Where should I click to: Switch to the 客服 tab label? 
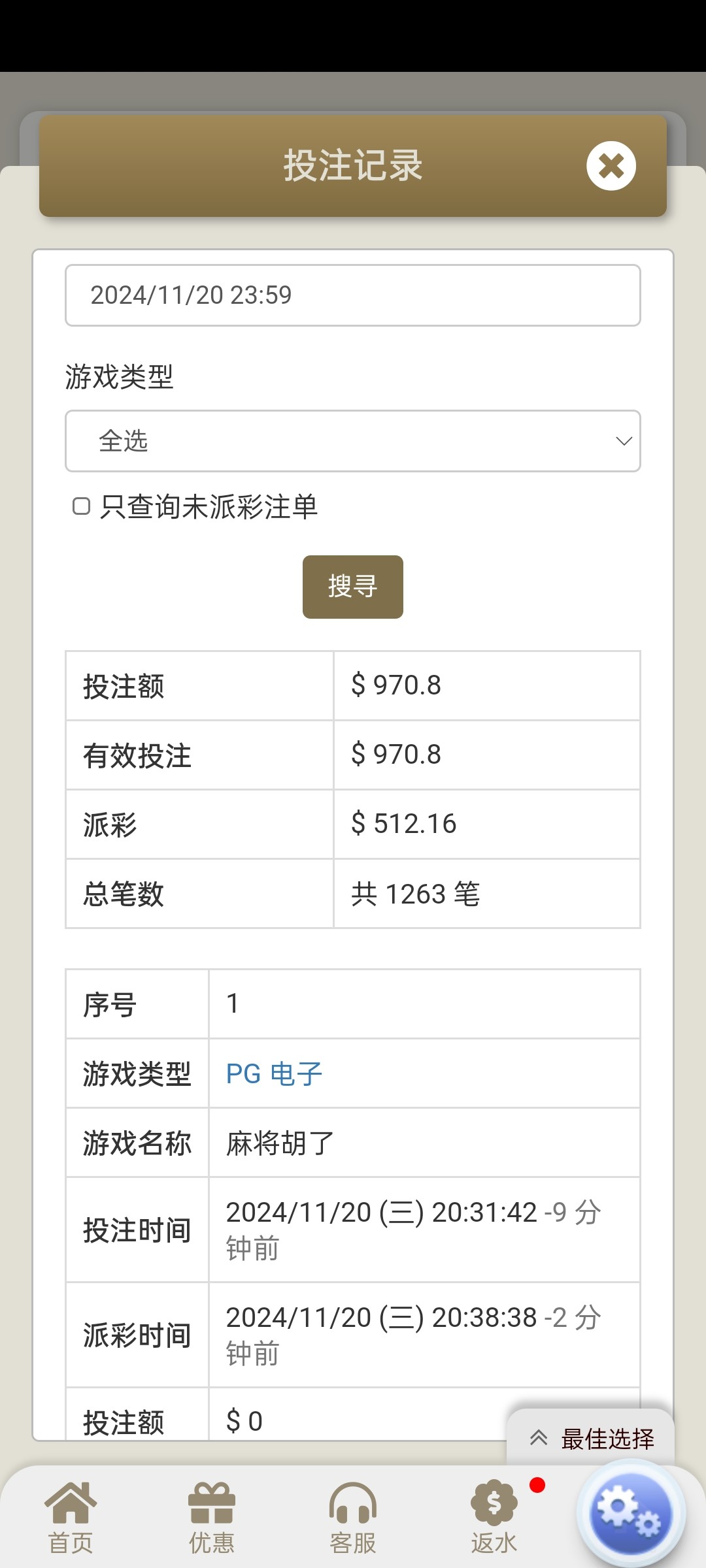(353, 1543)
